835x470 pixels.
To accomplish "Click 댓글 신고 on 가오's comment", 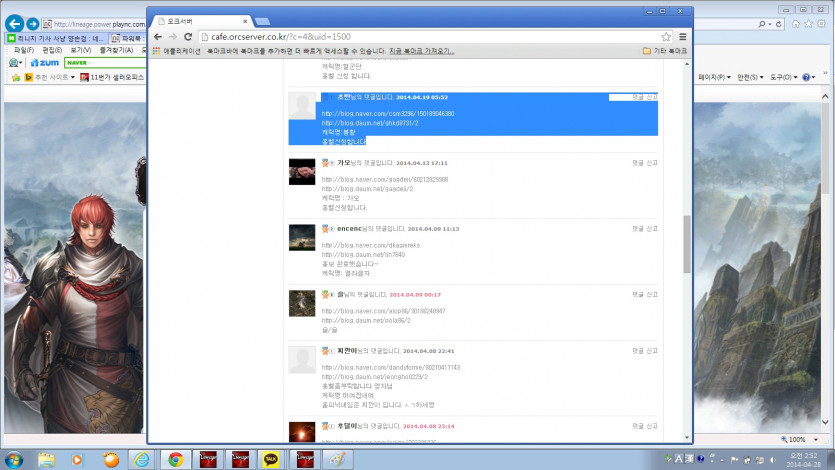I will (x=645, y=162).
